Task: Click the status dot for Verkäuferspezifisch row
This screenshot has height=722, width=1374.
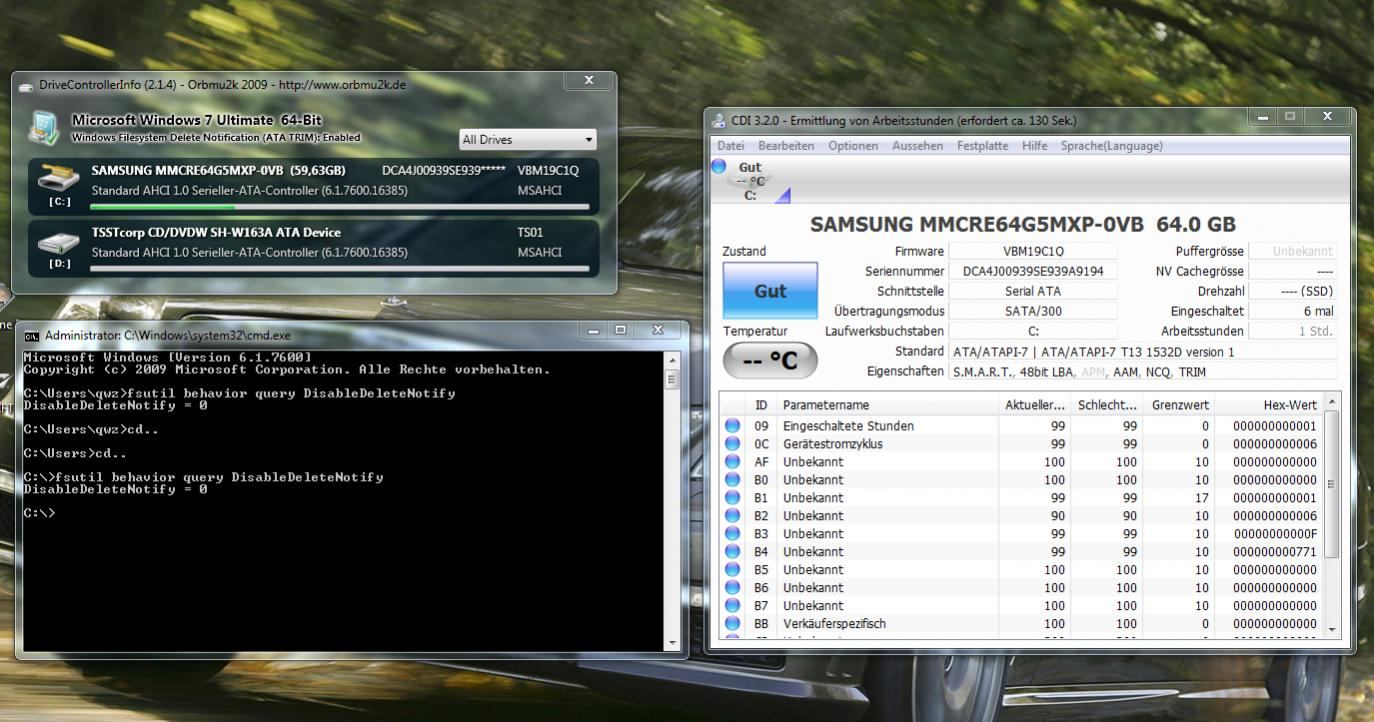Action: tap(733, 624)
